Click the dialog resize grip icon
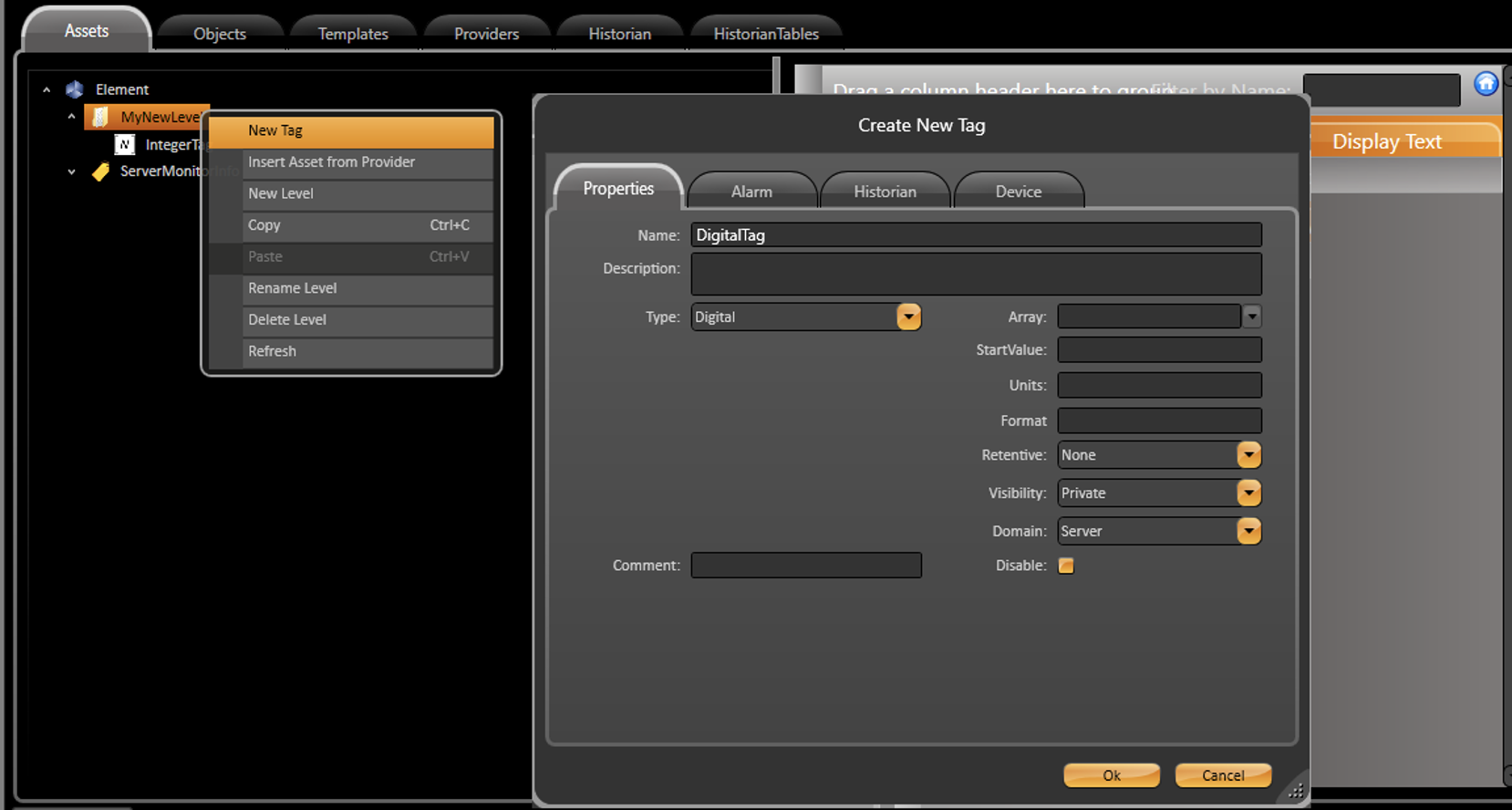1512x810 pixels. click(x=1295, y=791)
